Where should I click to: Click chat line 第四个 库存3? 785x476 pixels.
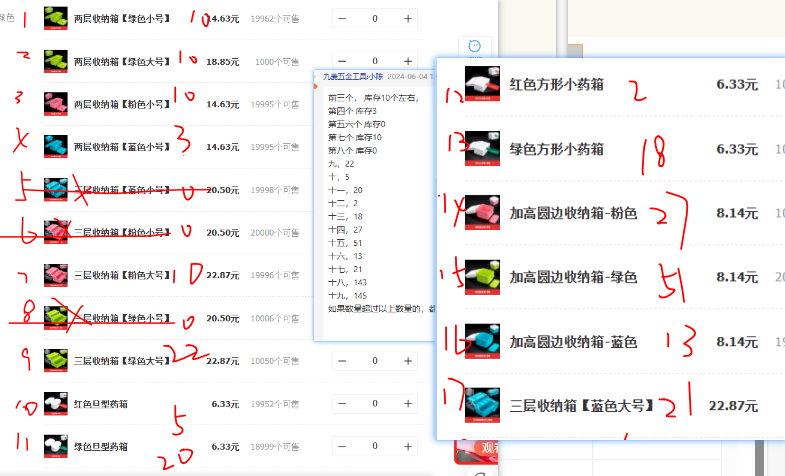click(352, 111)
